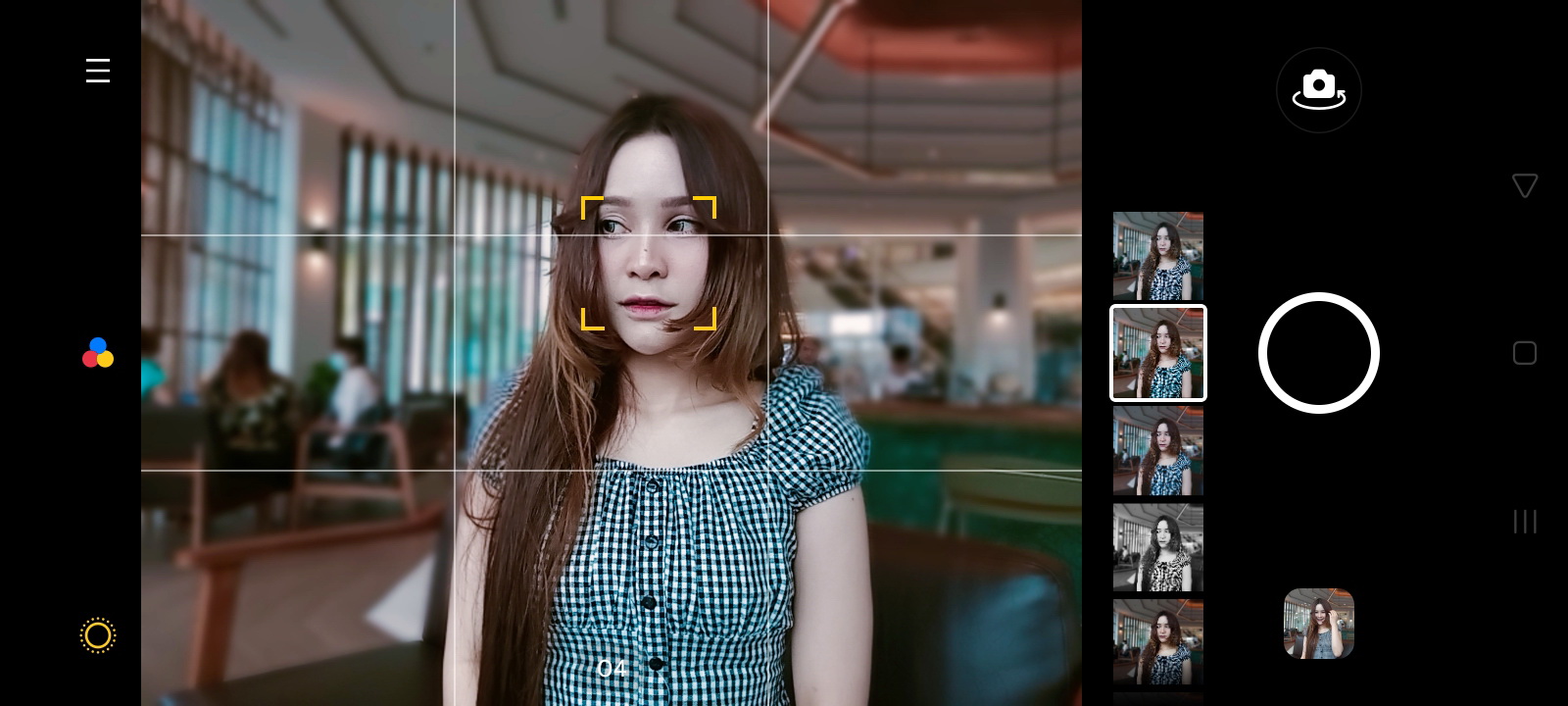Tap the 04 filter label
1568x706 pixels.
click(x=612, y=669)
